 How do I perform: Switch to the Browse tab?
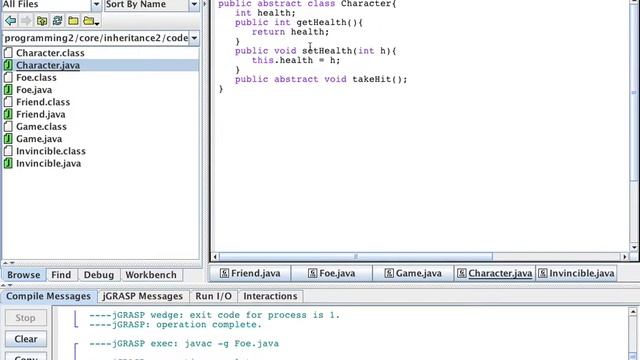coord(24,275)
